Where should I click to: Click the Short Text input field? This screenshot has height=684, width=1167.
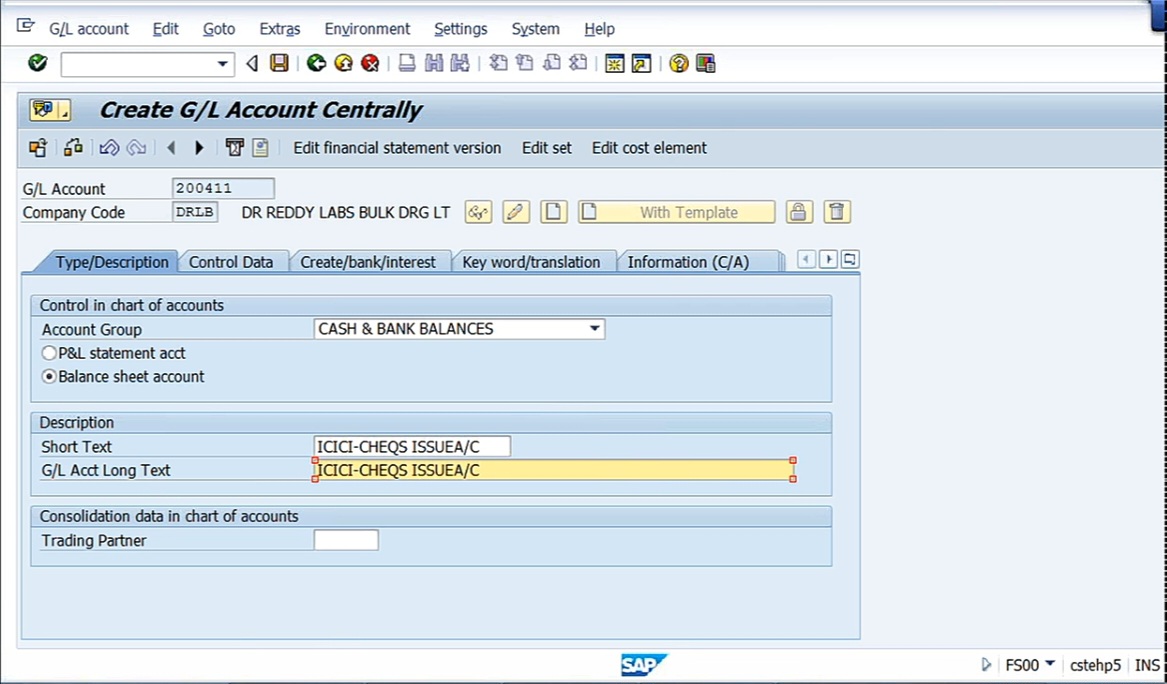click(x=412, y=447)
